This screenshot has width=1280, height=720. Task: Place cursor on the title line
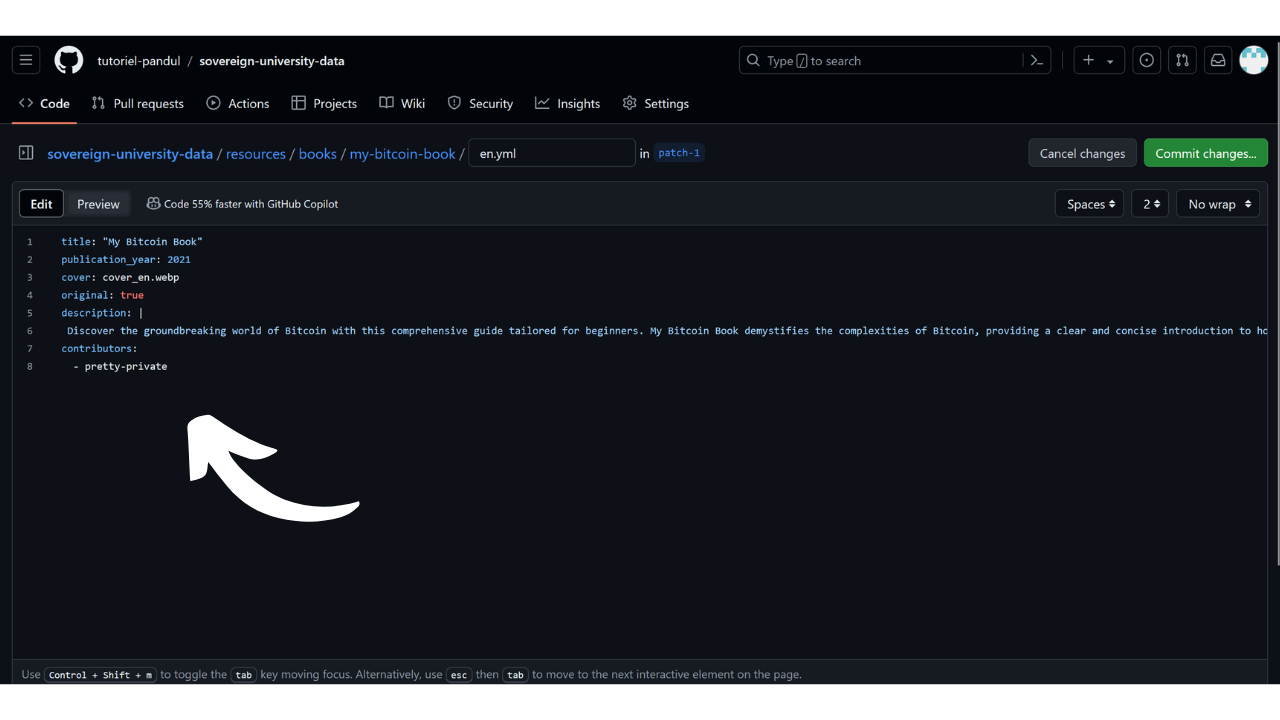pos(132,242)
